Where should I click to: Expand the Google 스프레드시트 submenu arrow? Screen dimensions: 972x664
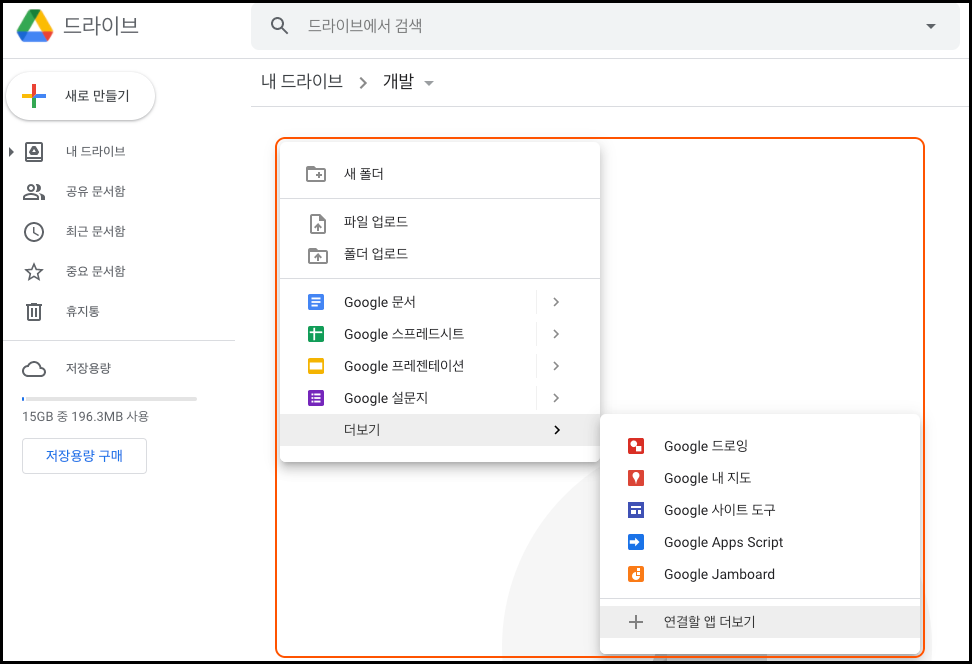556,334
